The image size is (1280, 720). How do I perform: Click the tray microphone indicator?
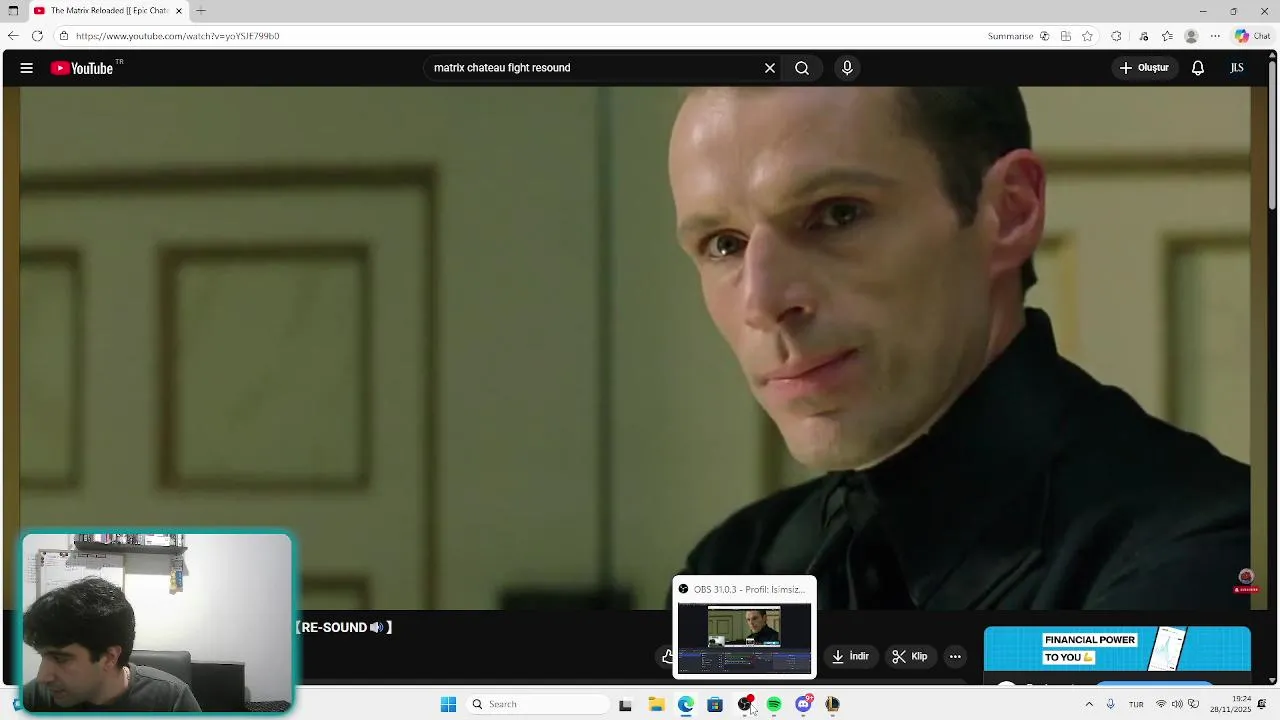1110,704
